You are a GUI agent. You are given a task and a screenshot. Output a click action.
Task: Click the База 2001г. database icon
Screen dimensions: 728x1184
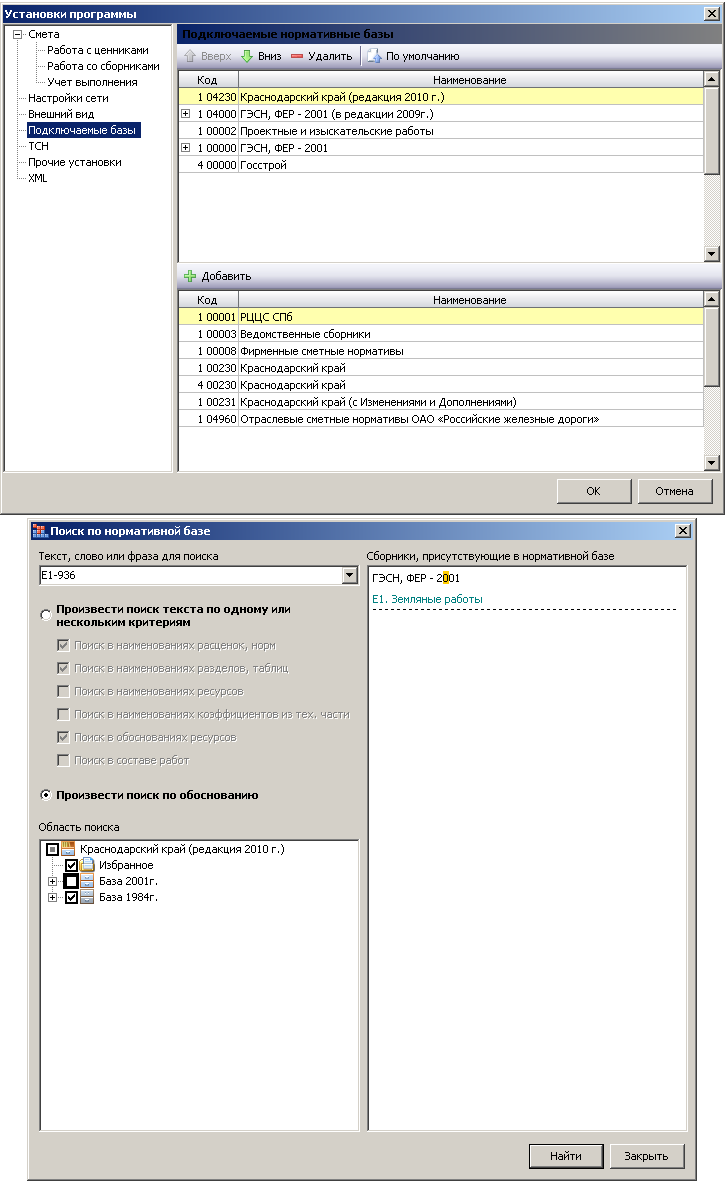coord(88,881)
